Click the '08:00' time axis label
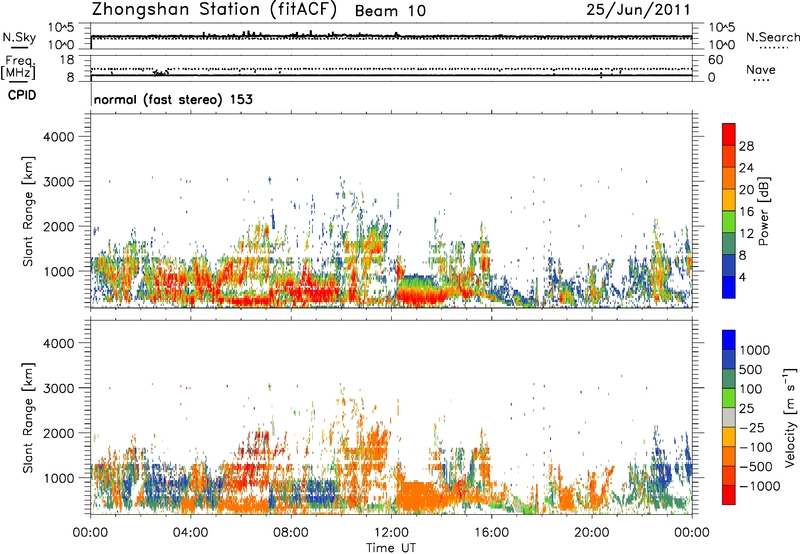Viewport: 800px width, 554px height. pyautogui.click(x=291, y=533)
